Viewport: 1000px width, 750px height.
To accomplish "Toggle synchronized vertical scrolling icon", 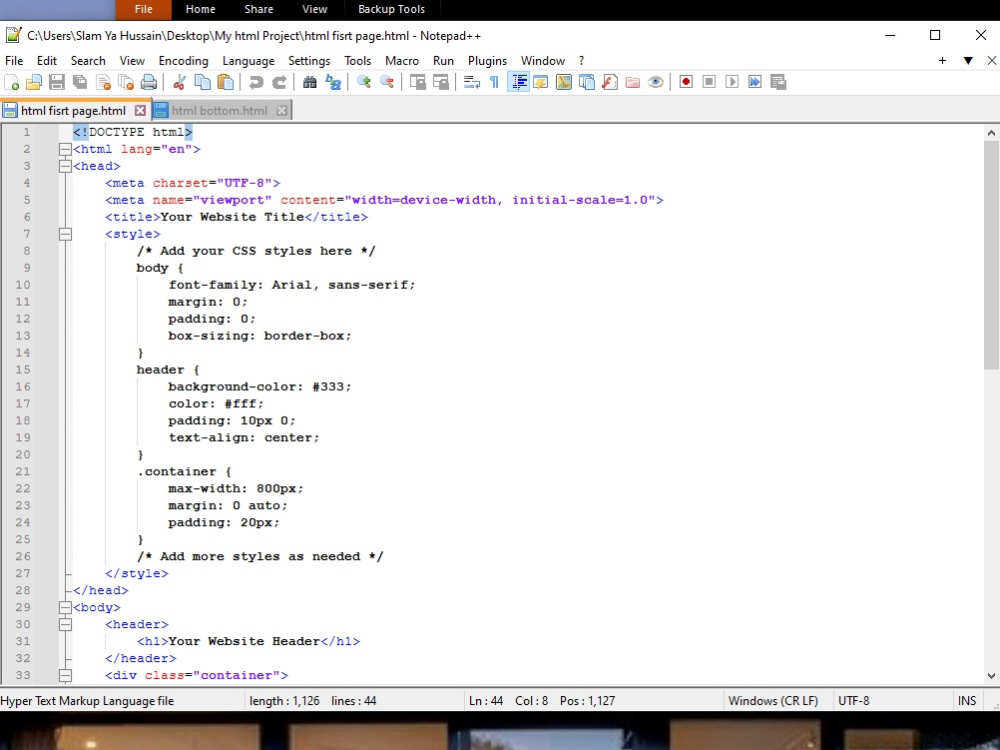I will pyautogui.click(x=418, y=82).
